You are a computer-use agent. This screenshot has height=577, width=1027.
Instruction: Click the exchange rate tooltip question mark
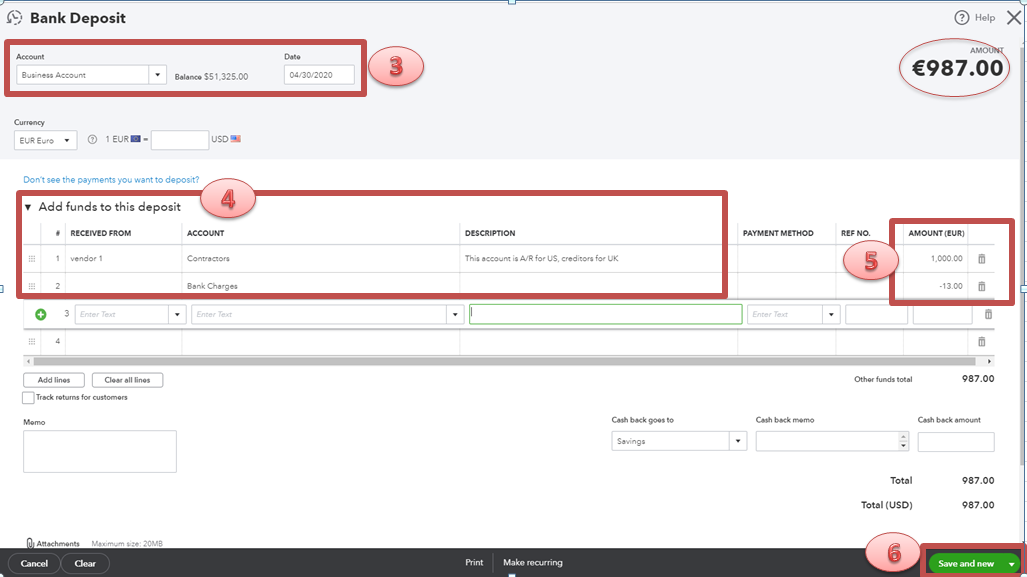pyautogui.click(x=91, y=138)
